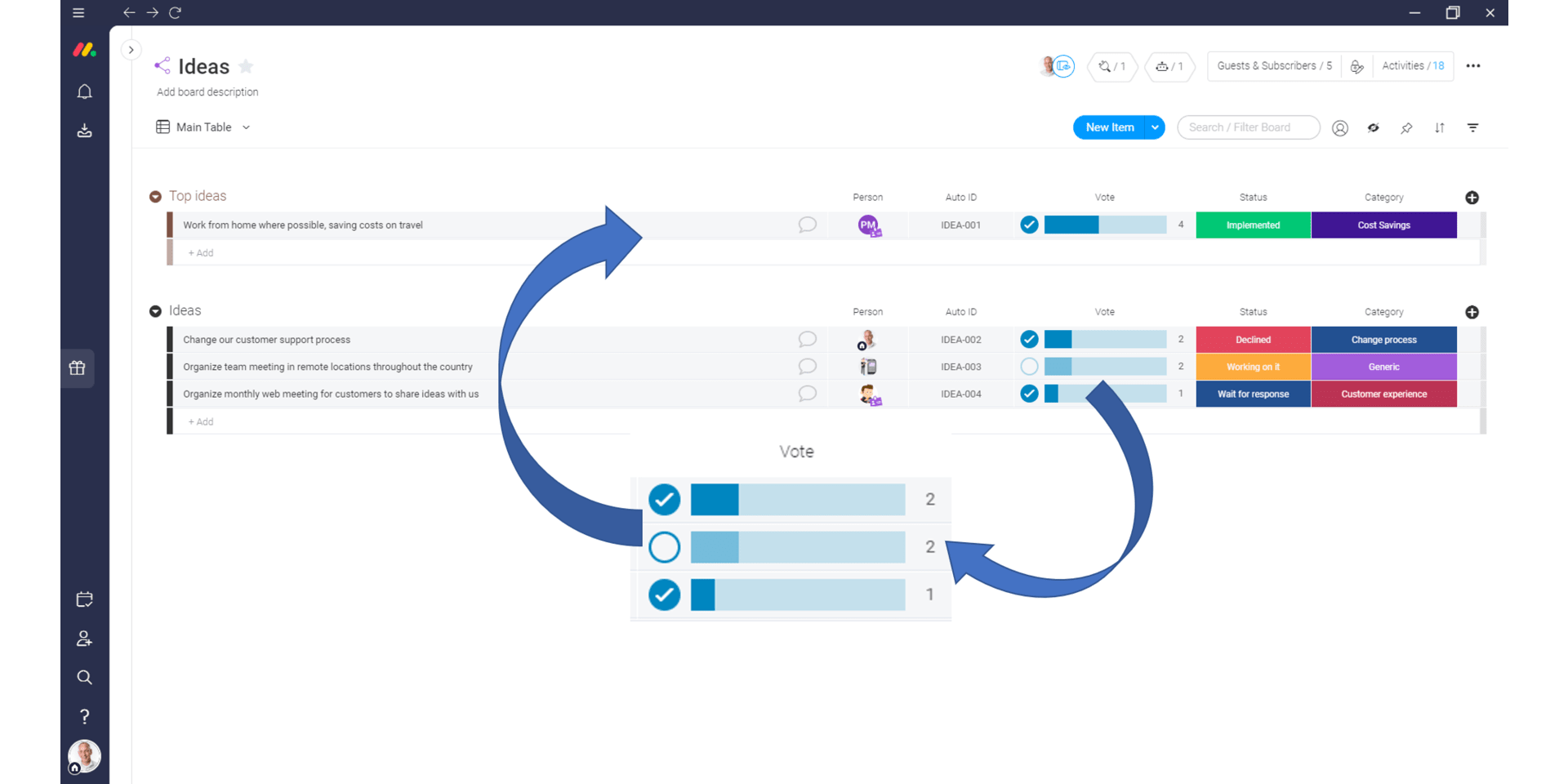This screenshot has width=1568, height=784.
Task: Open conversation for monthly web meeting item
Action: 807,394
